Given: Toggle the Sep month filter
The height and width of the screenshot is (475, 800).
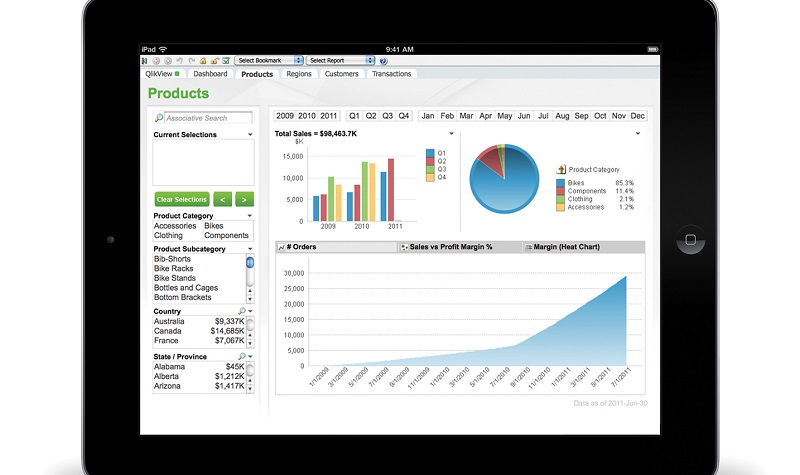Looking at the screenshot, I should (581, 116).
